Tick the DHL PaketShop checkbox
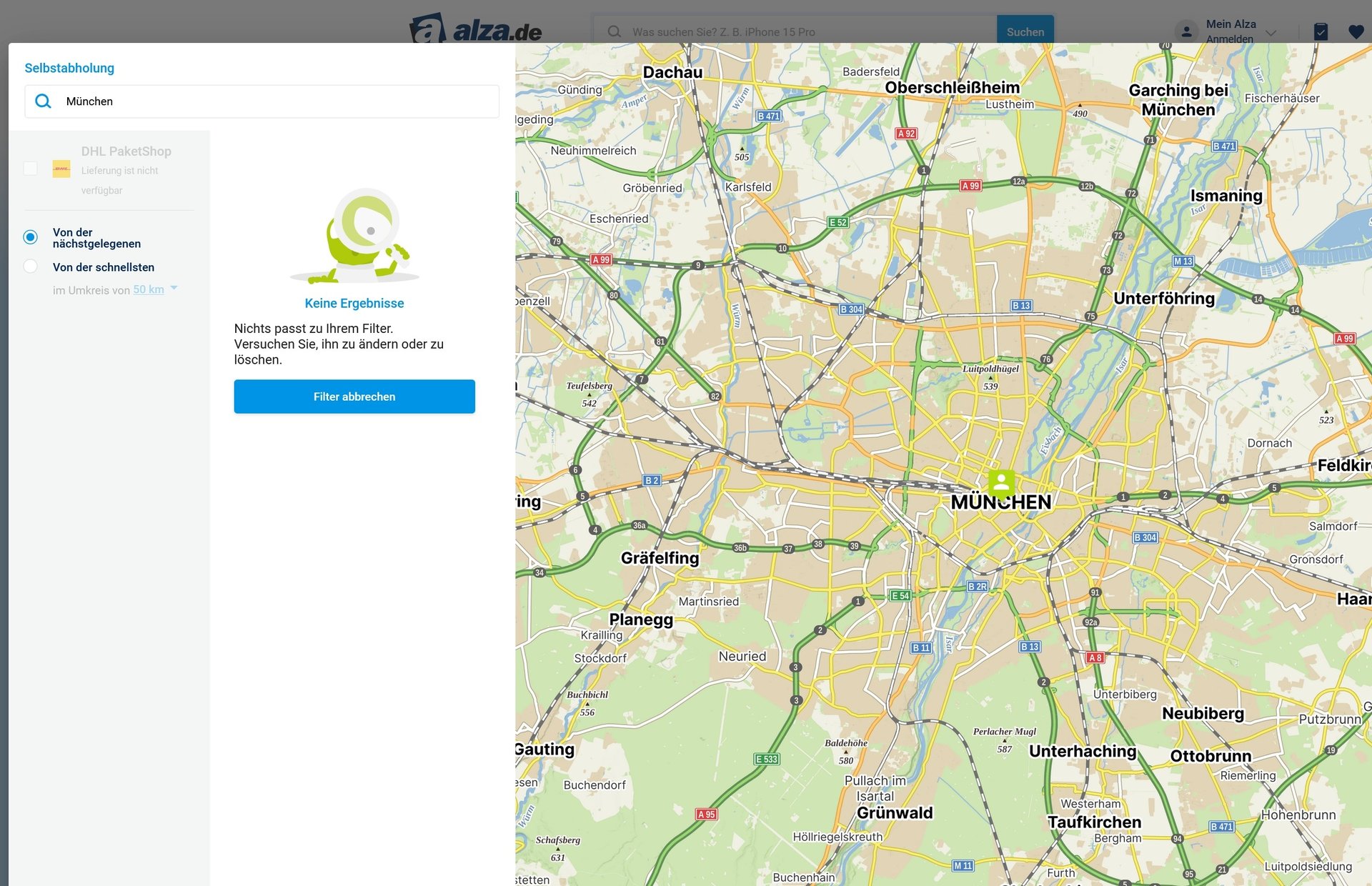The height and width of the screenshot is (886, 1372). pyautogui.click(x=30, y=169)
